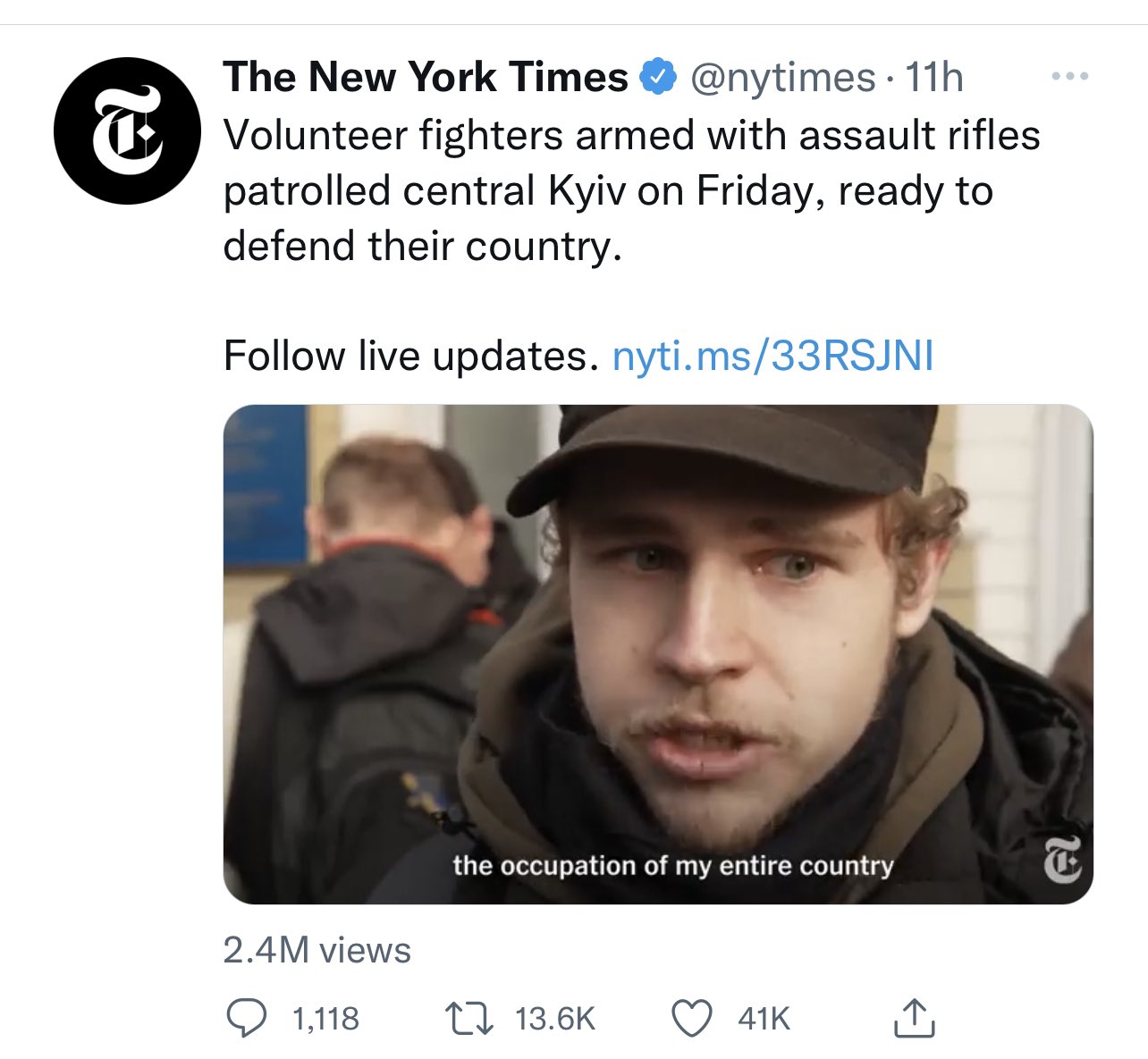
Task: Click the 13.6K retweets count
Action: click(x=555, y=1019)
